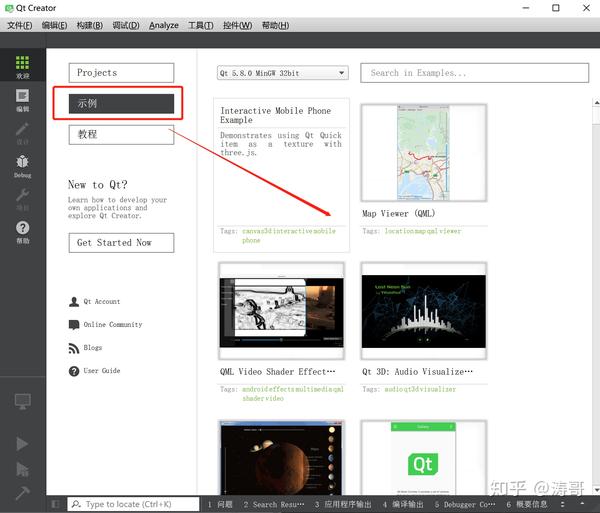Open the 工具(T) menu
The width and height of the screenshot is (600, 513).
[x=201, y=25]
